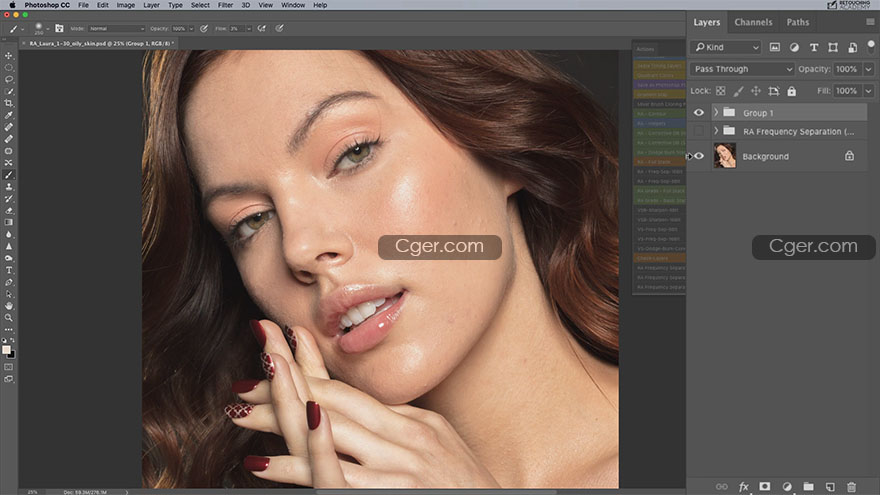This screenshot has height=495, width=880.
Task: Open layer Opacity slider dropdown
Action: (x=869, y=69)
